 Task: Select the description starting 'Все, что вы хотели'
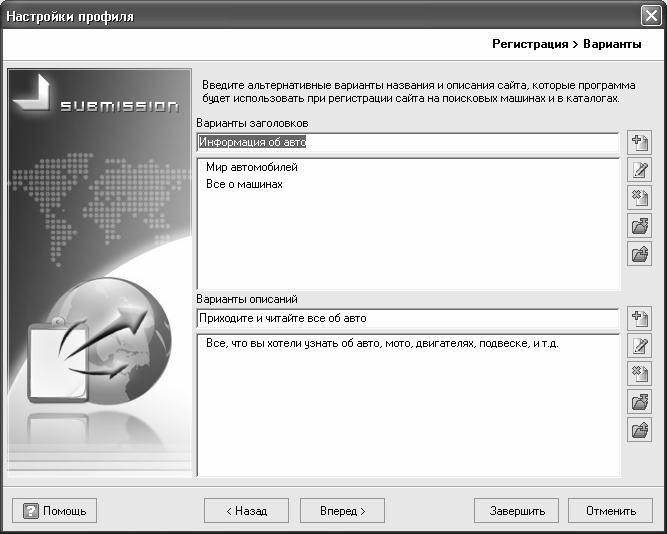click(x=380, y=344)
